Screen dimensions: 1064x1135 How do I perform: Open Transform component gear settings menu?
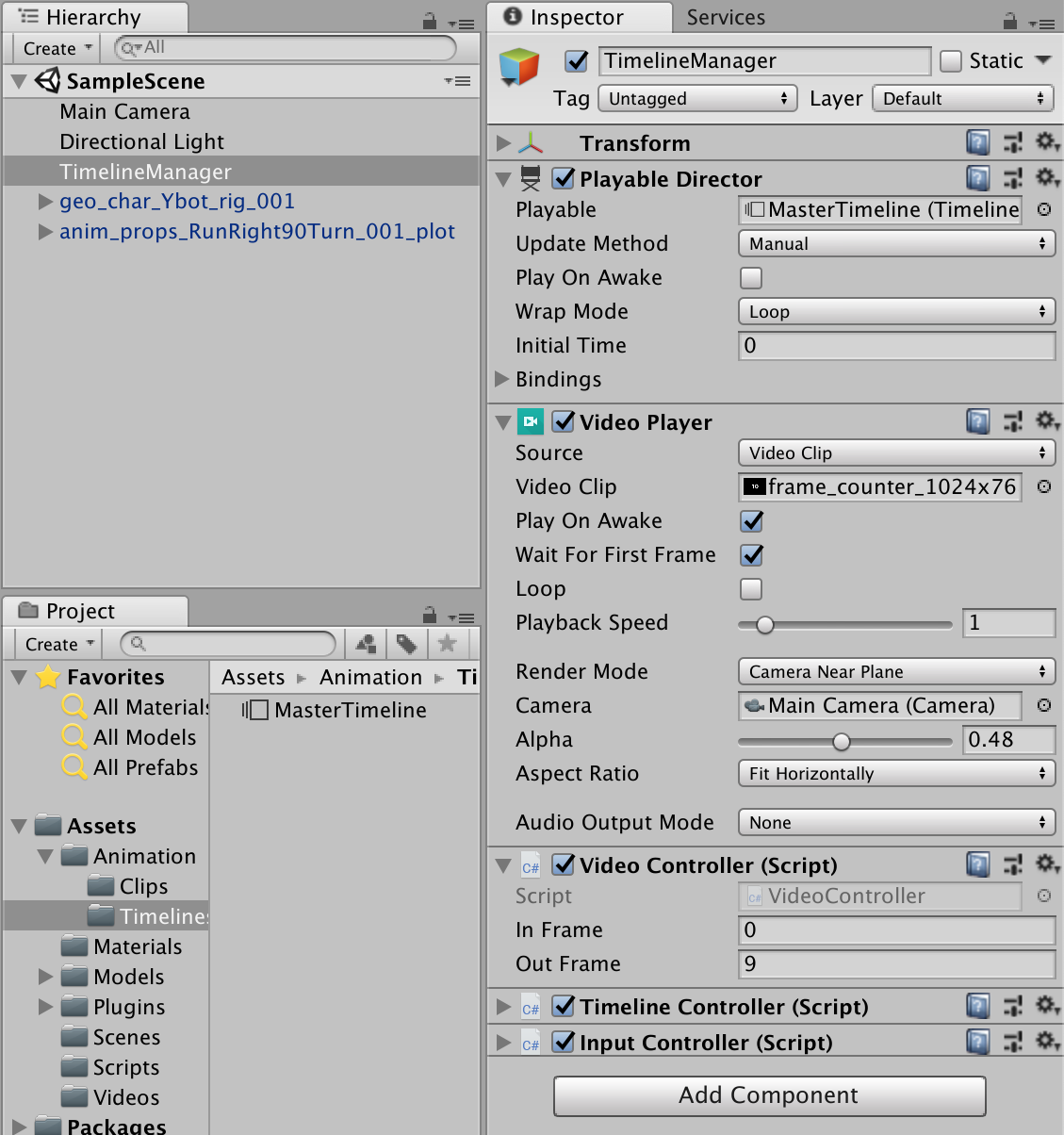coord(1046,141)
